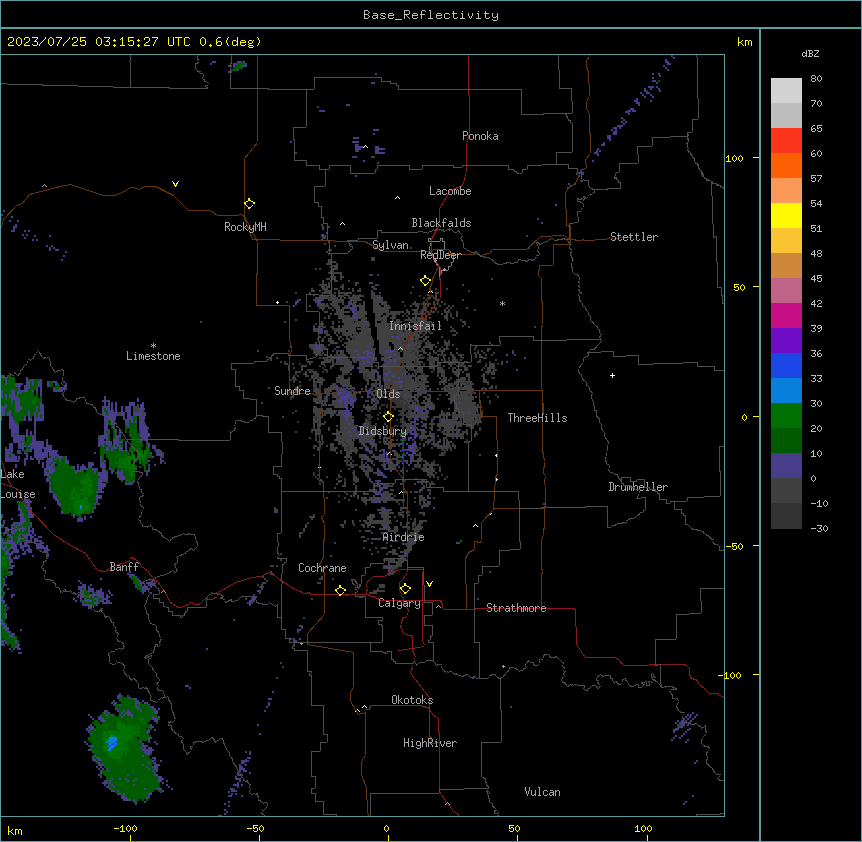This screenshot has height=842, width=862.
Task: Pick the red swatch in the dBZ legend
Action: point(786,141)
